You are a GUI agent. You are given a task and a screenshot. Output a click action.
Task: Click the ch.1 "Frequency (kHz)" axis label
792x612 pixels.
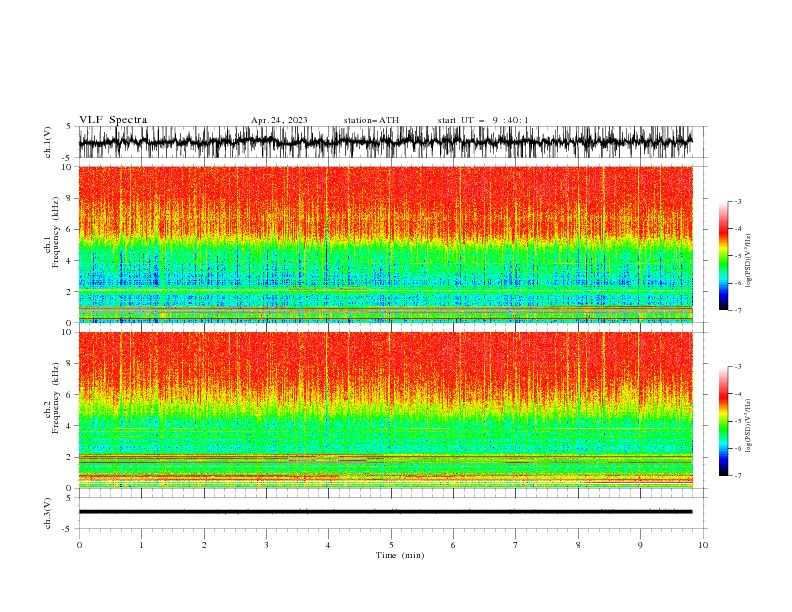click(x=56, y=233)
